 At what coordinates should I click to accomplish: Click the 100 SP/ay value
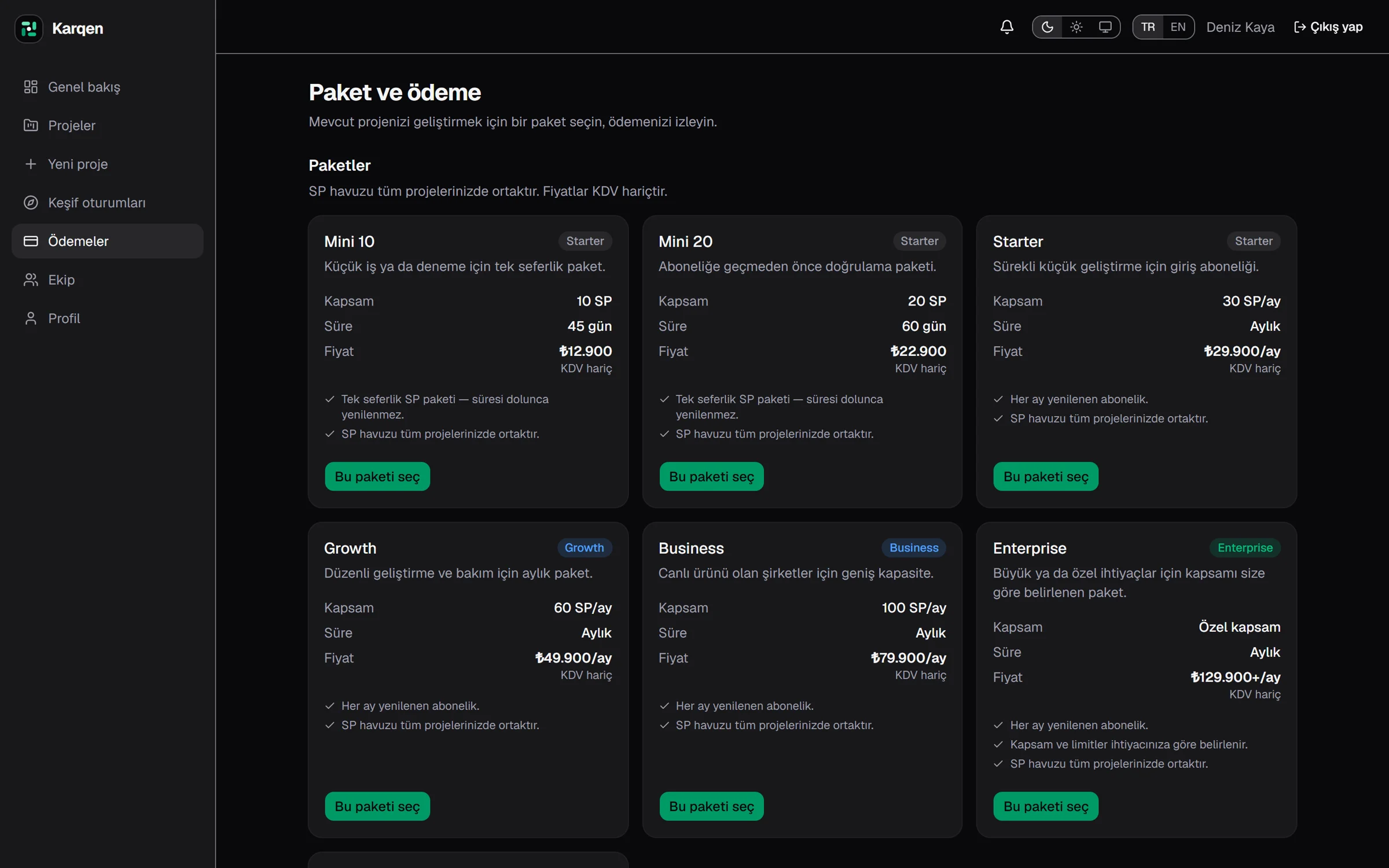point(914,608)
